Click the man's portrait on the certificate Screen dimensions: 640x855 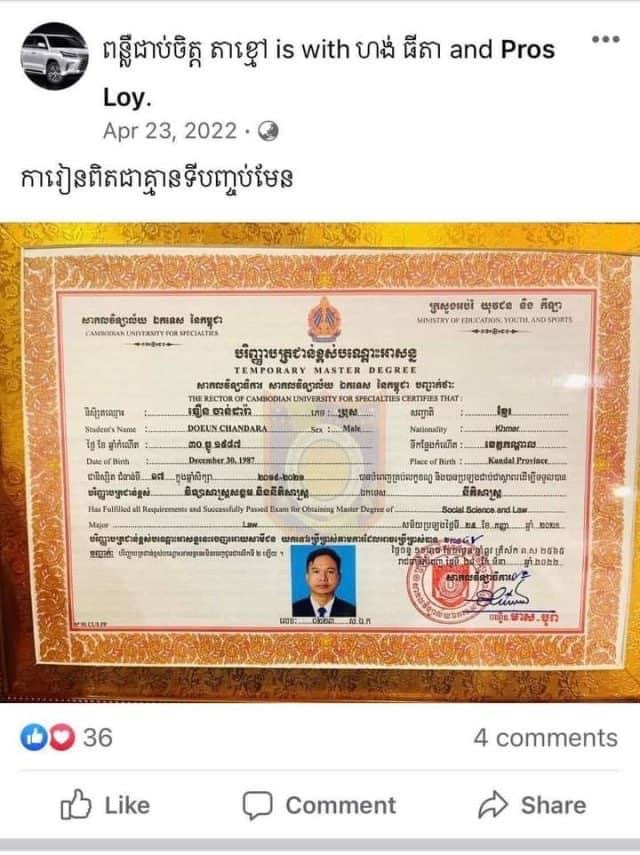[x=323, y=581]
